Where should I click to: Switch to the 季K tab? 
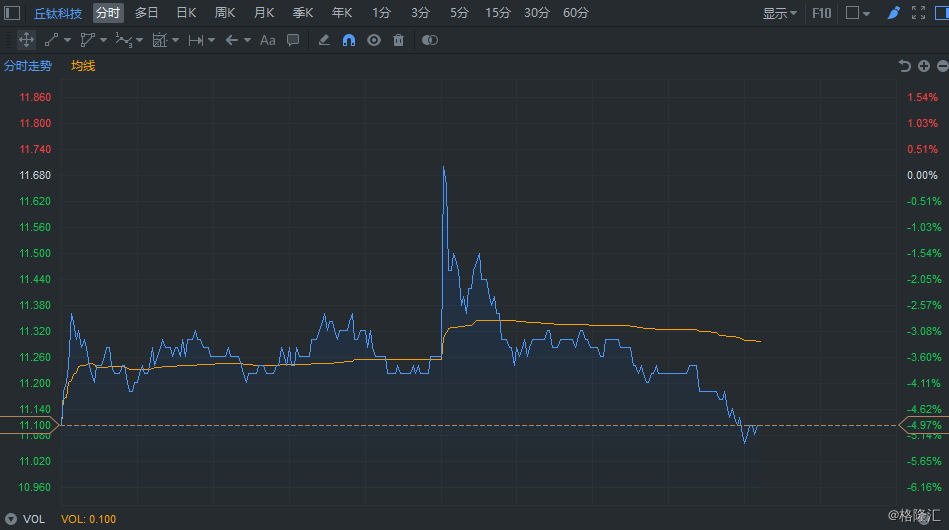pyautogui.click(x=303, y=13)
